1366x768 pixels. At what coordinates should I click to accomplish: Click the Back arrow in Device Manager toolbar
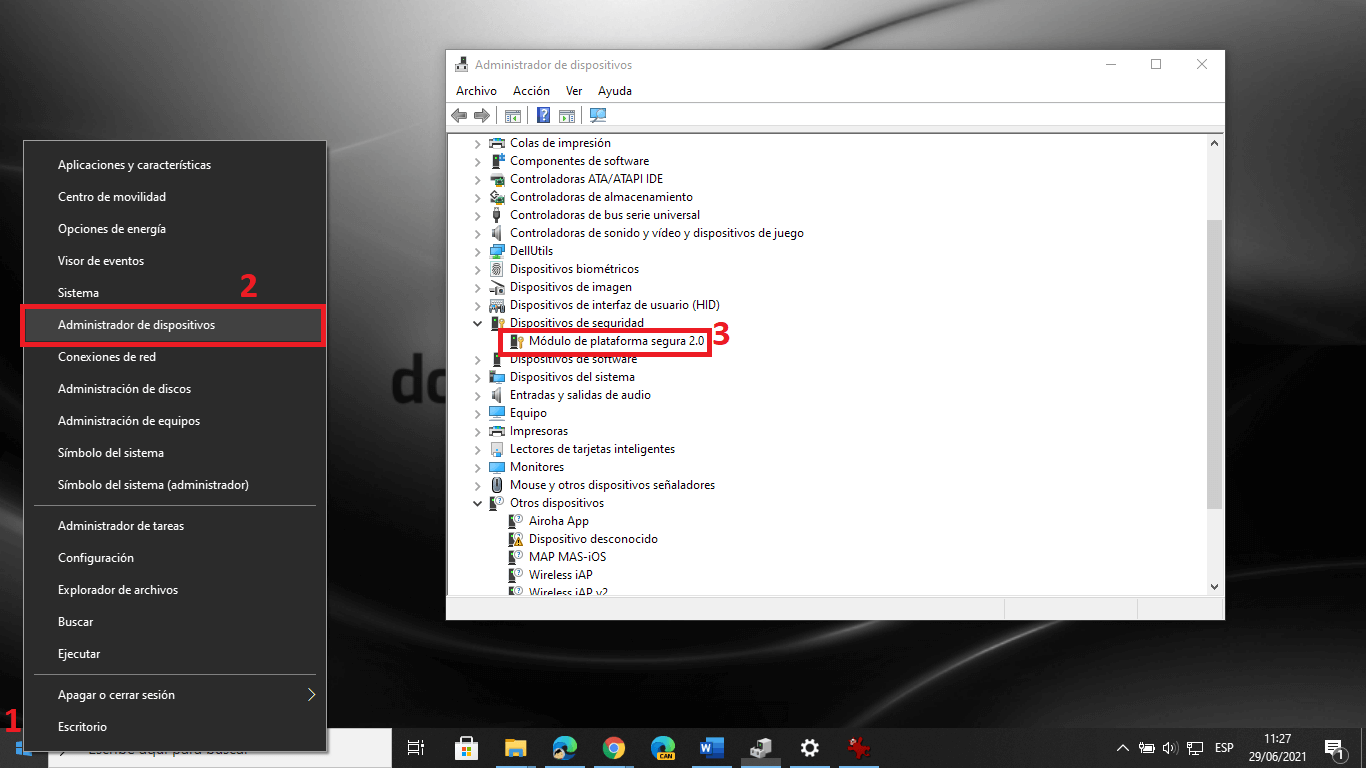pyautogui.click(x=460, y=115)
